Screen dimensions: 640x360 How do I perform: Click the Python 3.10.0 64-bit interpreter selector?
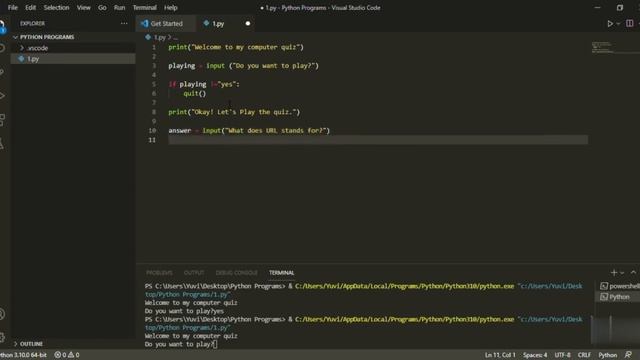click(x=24, y=355)
